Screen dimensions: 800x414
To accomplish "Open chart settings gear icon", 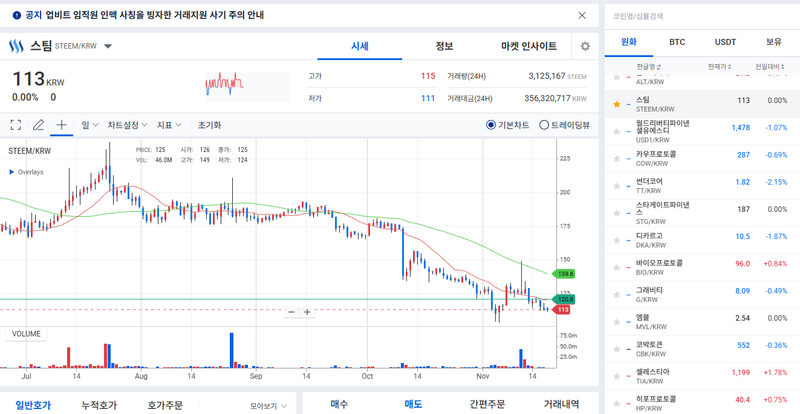I will (585, 46).
